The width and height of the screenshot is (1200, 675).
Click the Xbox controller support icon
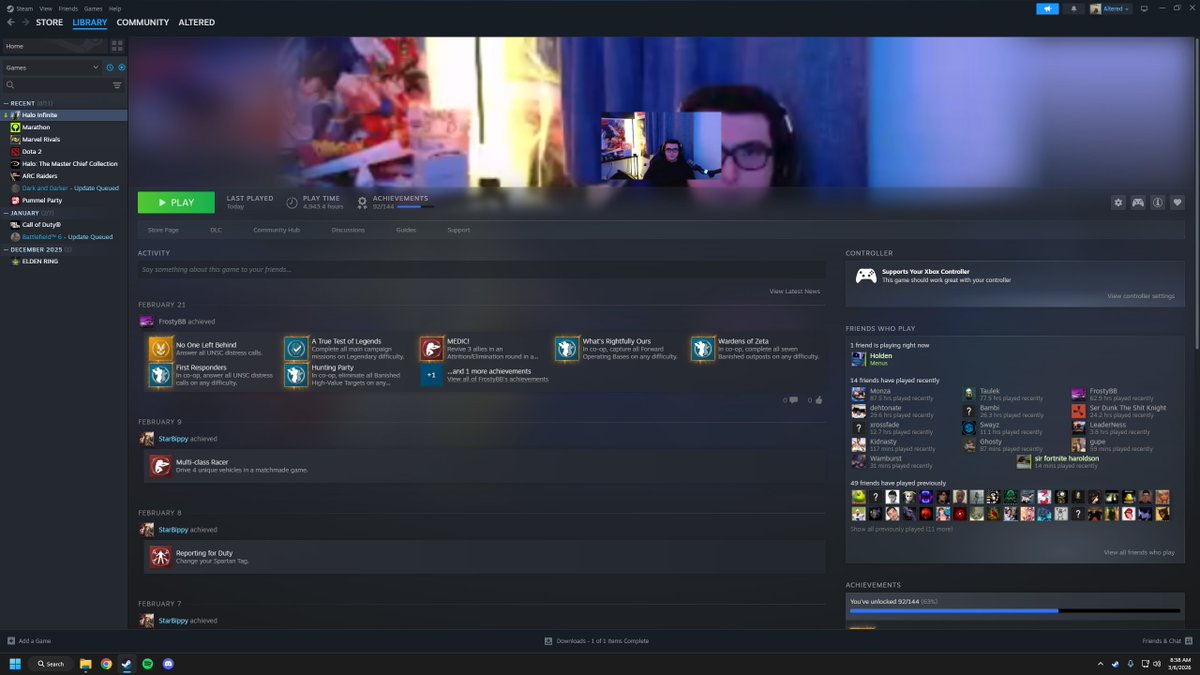866,275
